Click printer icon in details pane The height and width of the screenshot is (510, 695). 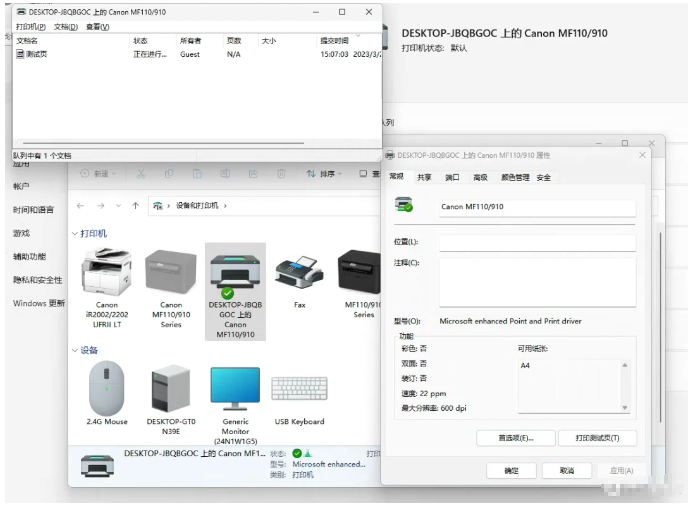pyautogui.click(x=98, y=466)
